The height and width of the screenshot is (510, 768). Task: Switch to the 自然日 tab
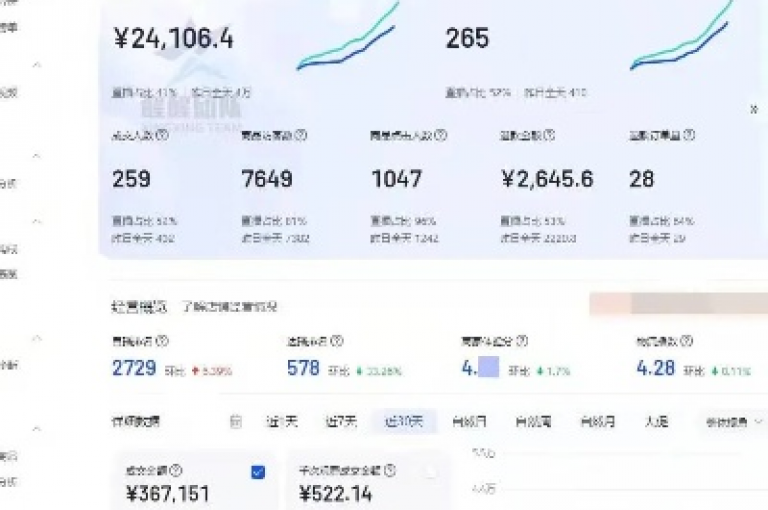click(x=470, y=421)
